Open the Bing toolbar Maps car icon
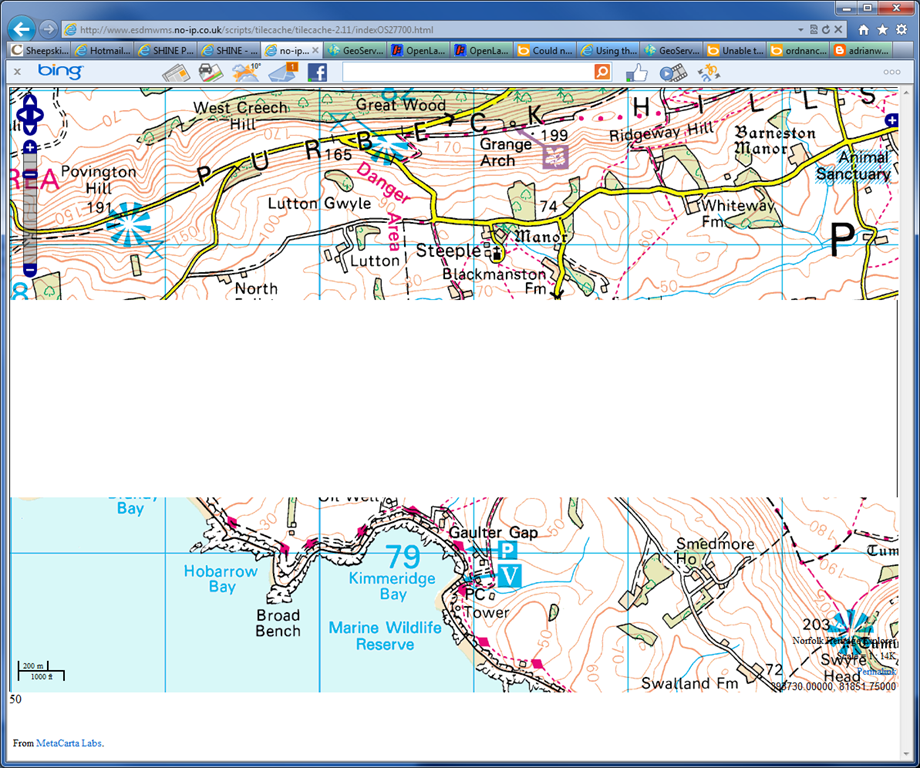Screen dimensions: 920x768 coord(211,73)
